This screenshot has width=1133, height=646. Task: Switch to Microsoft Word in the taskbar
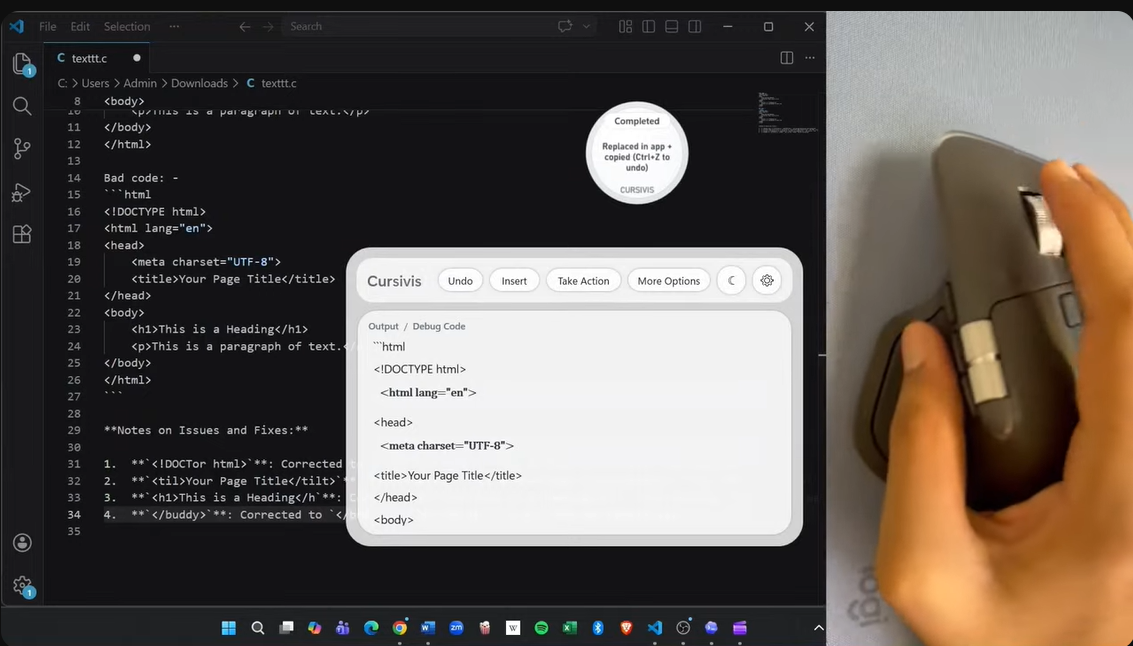pyautogui.click(x=428, y=628)
